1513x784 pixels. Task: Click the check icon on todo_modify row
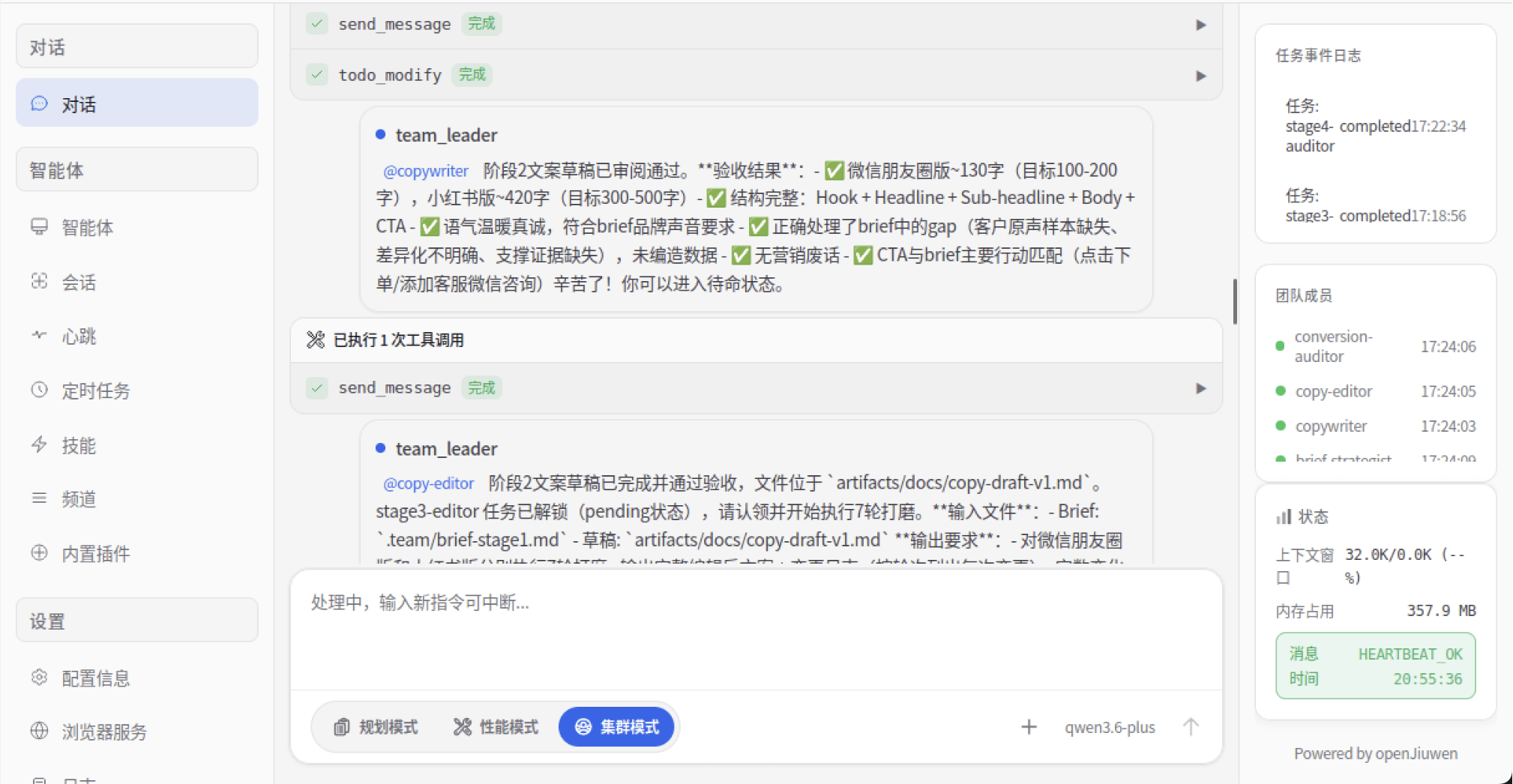pos(317,75)
